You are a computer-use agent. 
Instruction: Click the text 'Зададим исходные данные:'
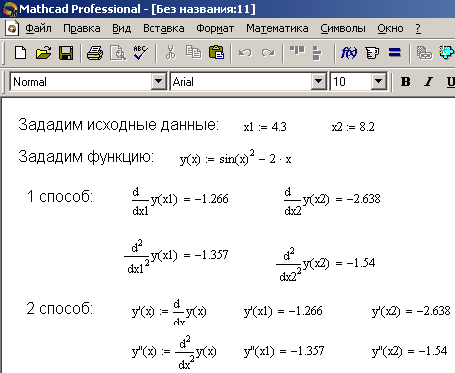(118, 125)
